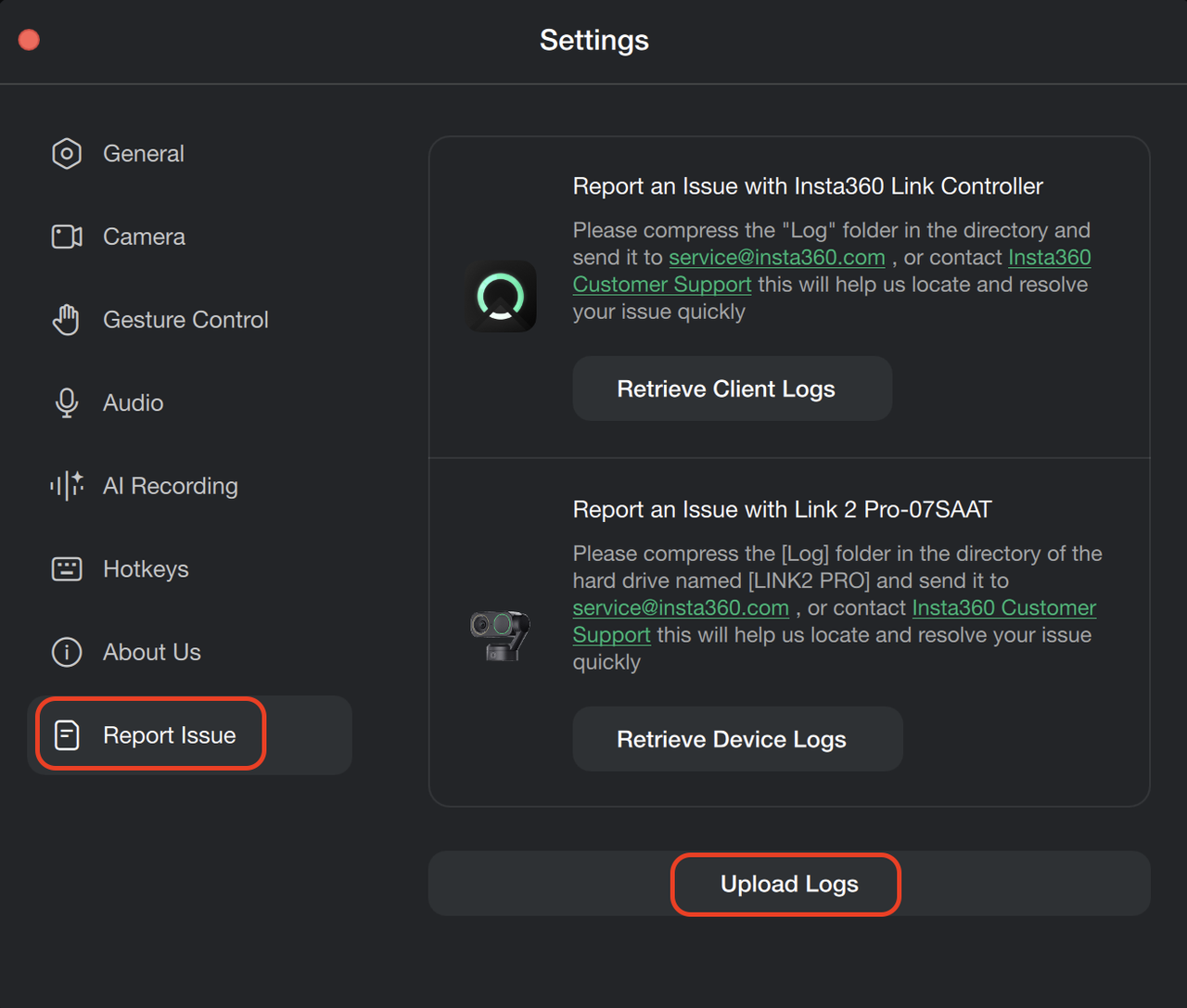Click the Retrieve Device Logs button
1187x1008 pixels.
738,739
